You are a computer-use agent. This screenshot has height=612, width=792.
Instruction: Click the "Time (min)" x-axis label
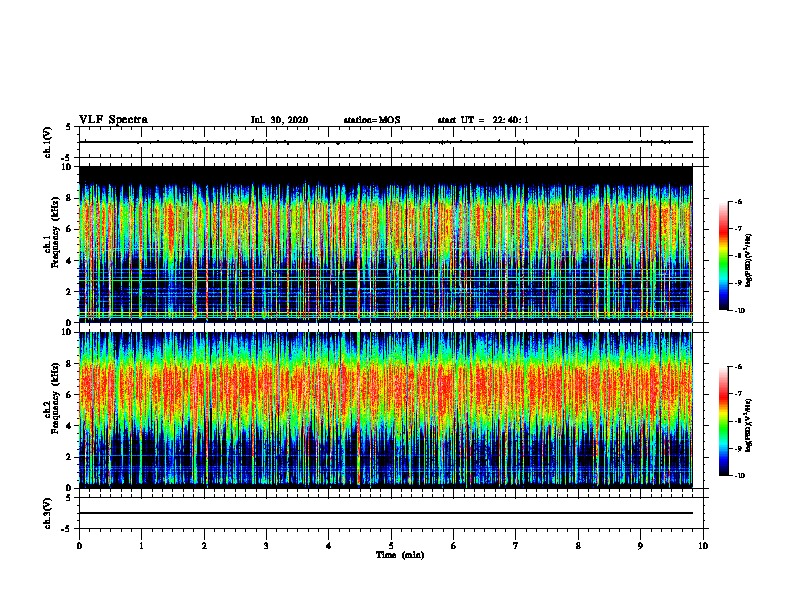[400, 555]
